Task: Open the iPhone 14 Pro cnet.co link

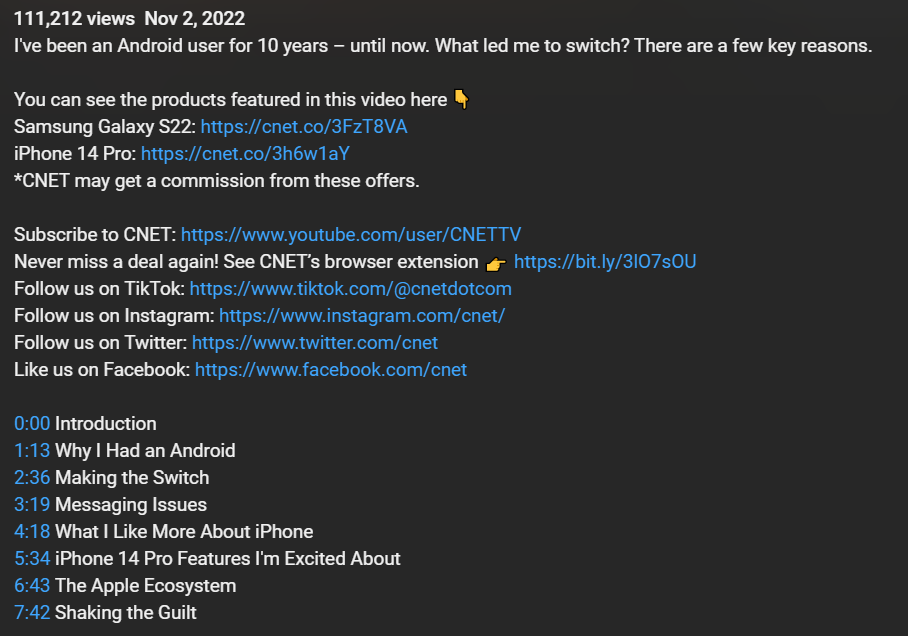Action: tap(245, 153)
